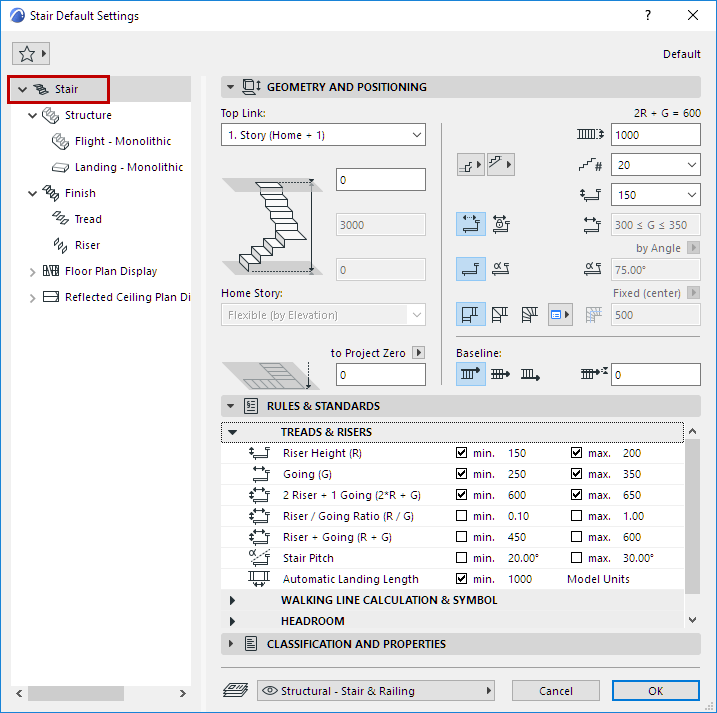
Task: Expand Reflected Ceiling Plan Display node
Action: tap(32, 298)
